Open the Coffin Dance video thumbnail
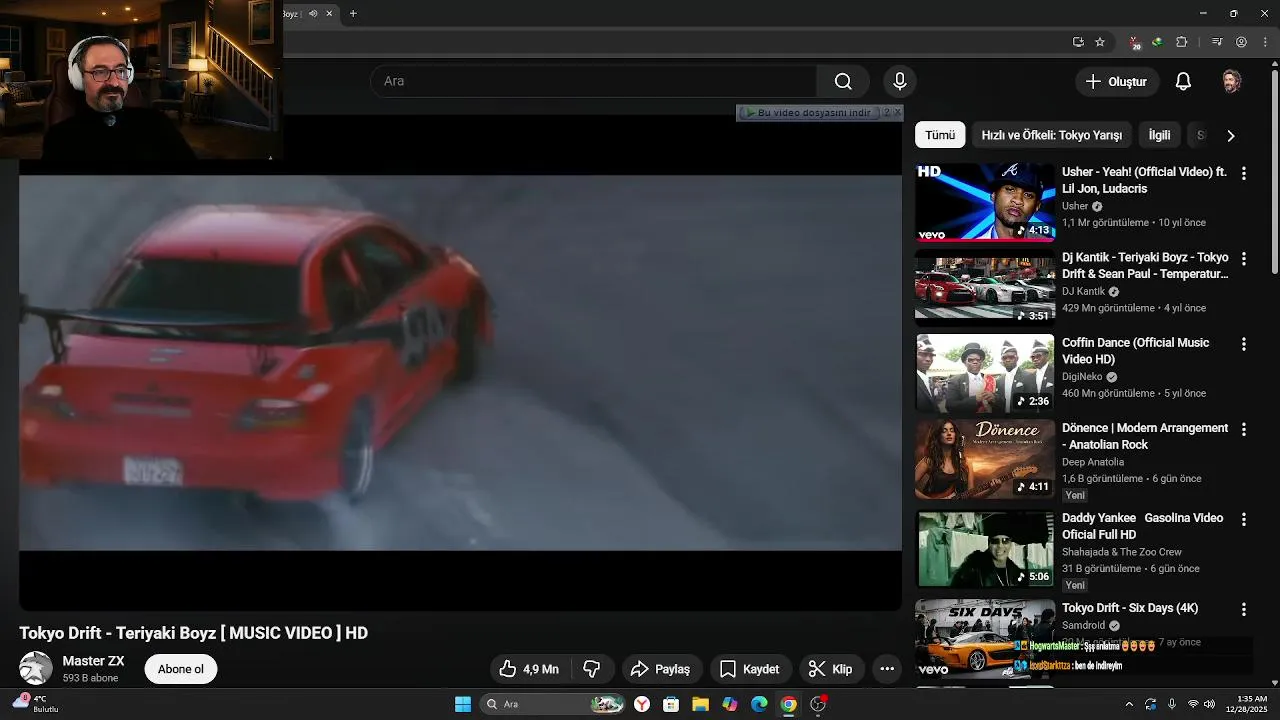The height and width of the screenshot is (720, 1280). 985,373
